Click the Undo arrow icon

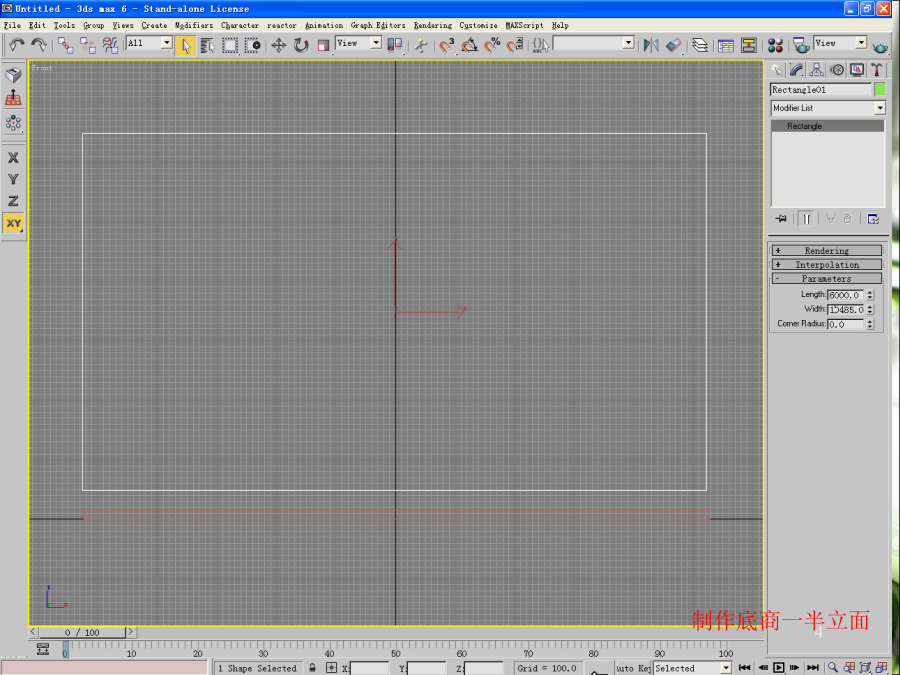pos(17,45)
